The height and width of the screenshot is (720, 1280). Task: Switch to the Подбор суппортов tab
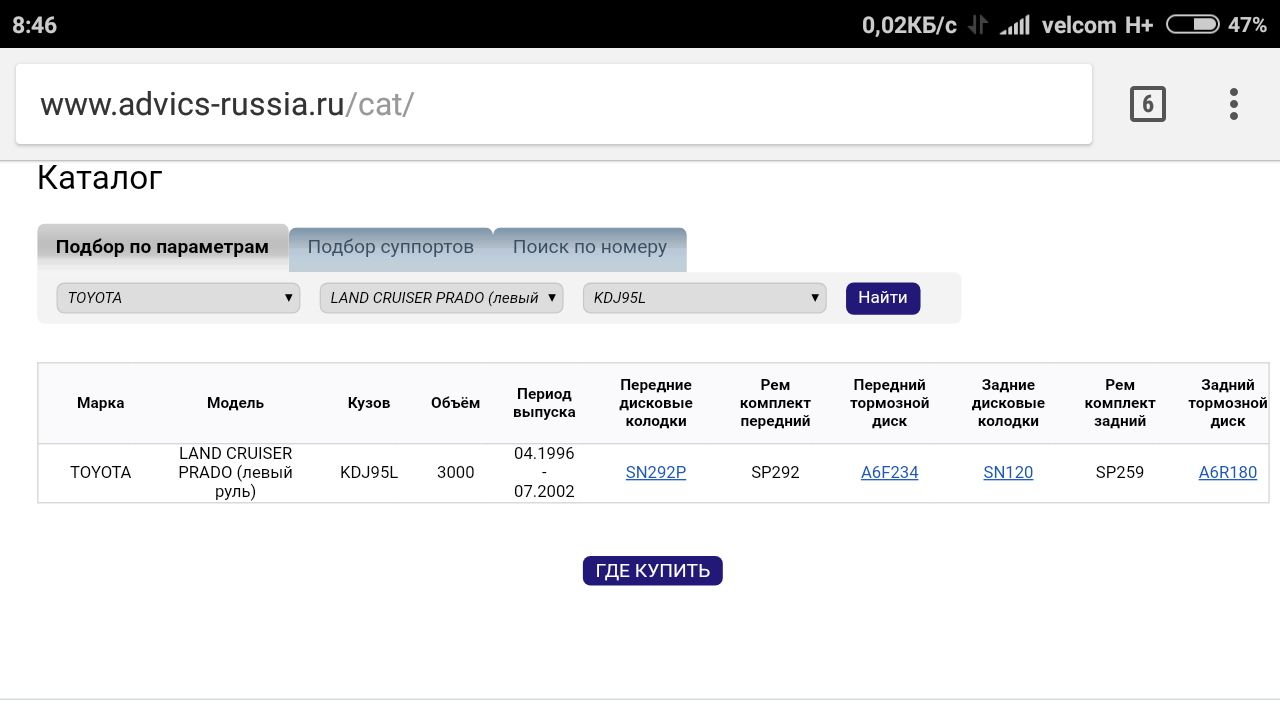[x=390, y=247]
